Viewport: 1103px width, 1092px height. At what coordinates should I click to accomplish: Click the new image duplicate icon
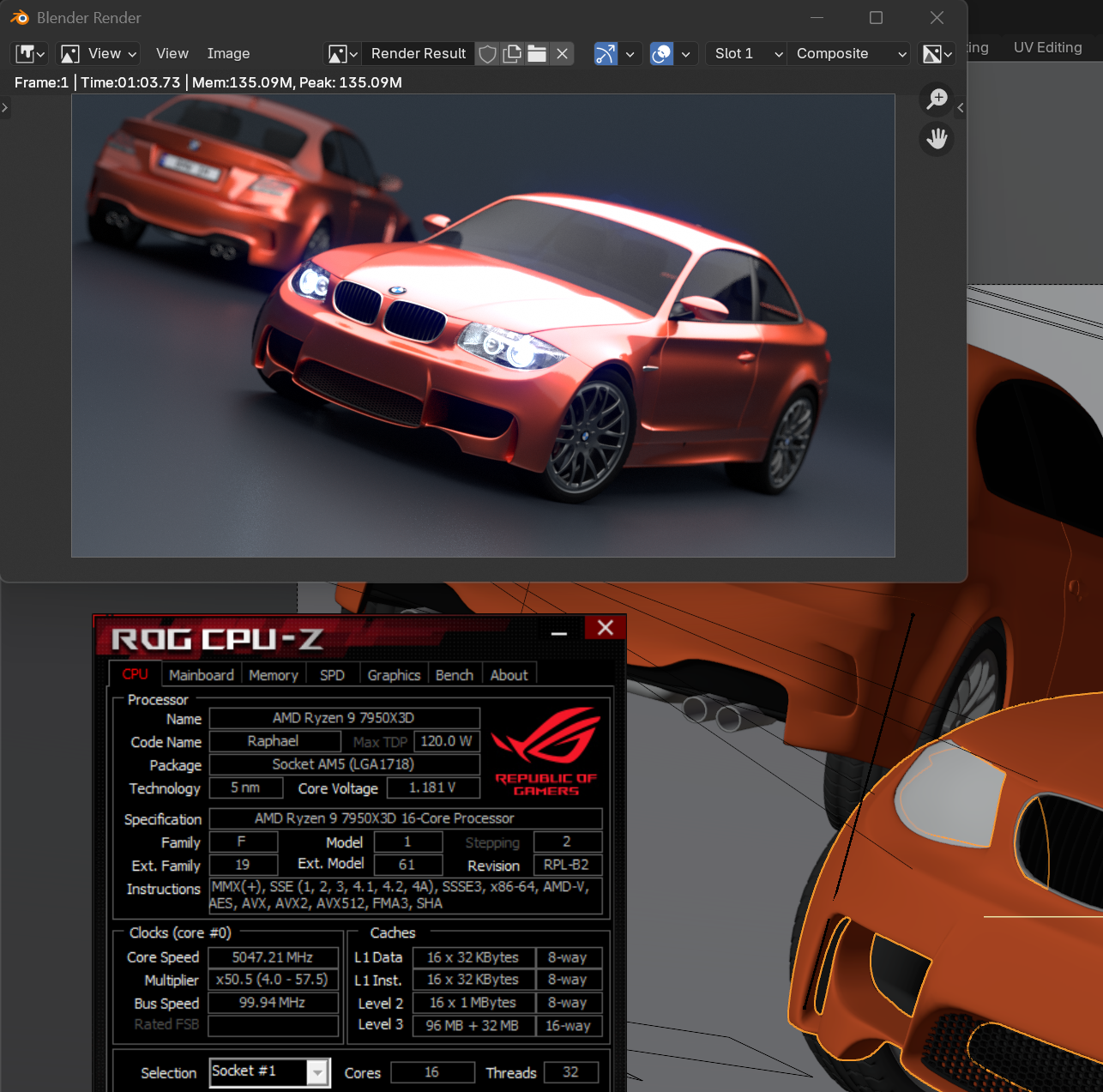(512, 53)
